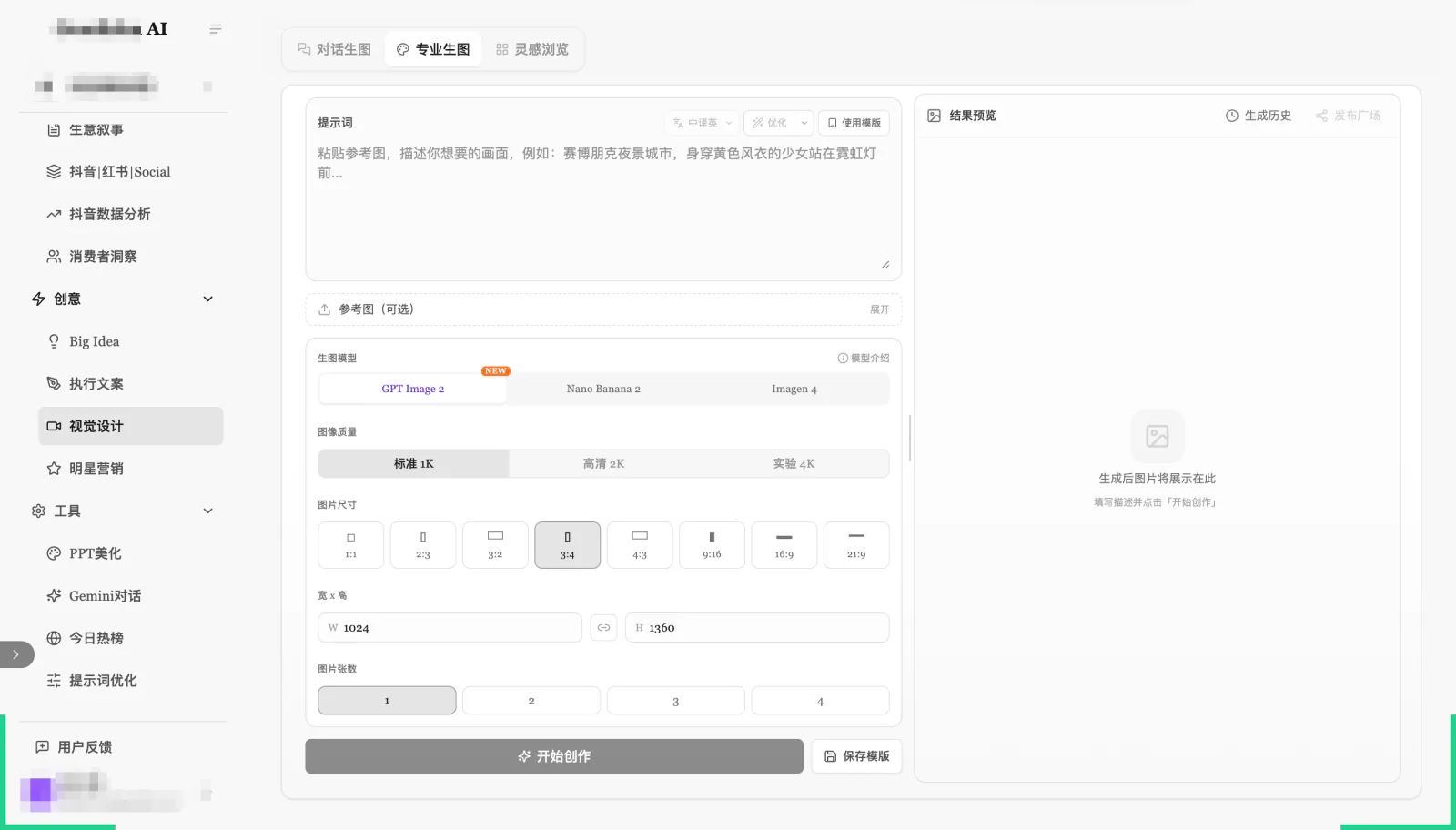This screenshot has width=1456, height=830.
Task: Click 发布广场 button
Action: [1348, 116]
